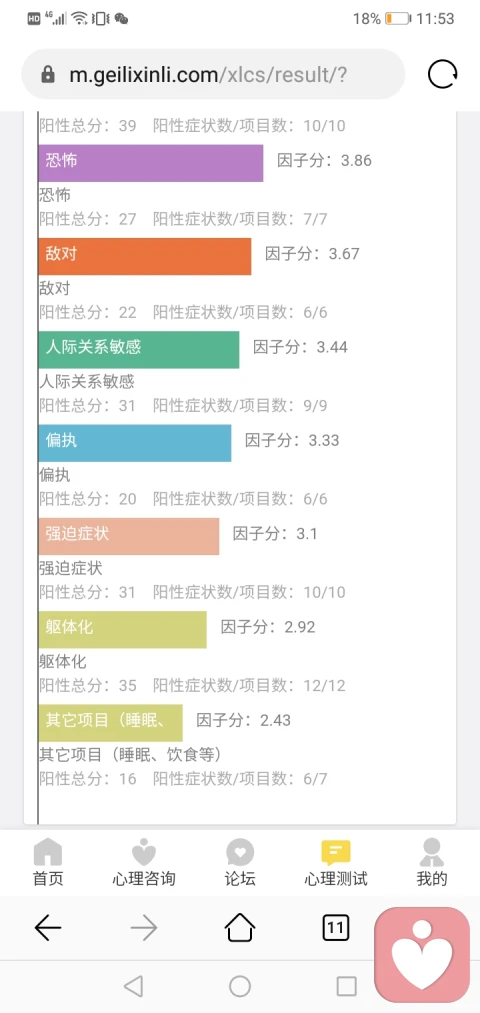Open the 论坛 forum icon
This screenshot has width=480, height=1013.
[x=240, y=862]
